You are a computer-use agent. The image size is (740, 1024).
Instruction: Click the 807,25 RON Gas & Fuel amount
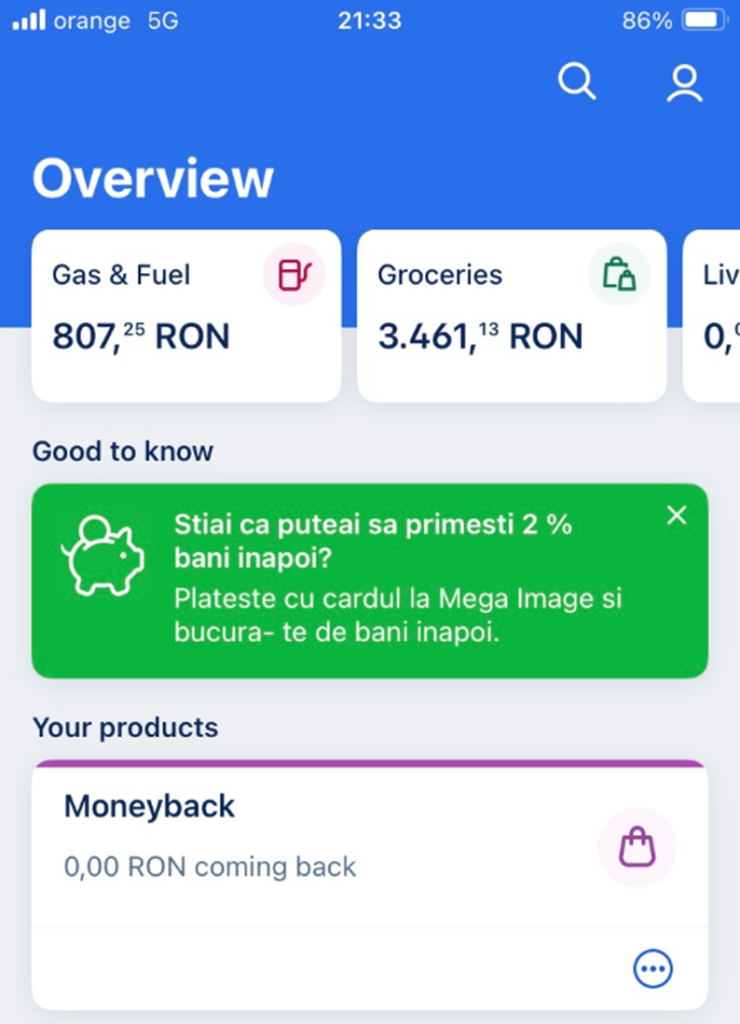click(x=138, y=336)
